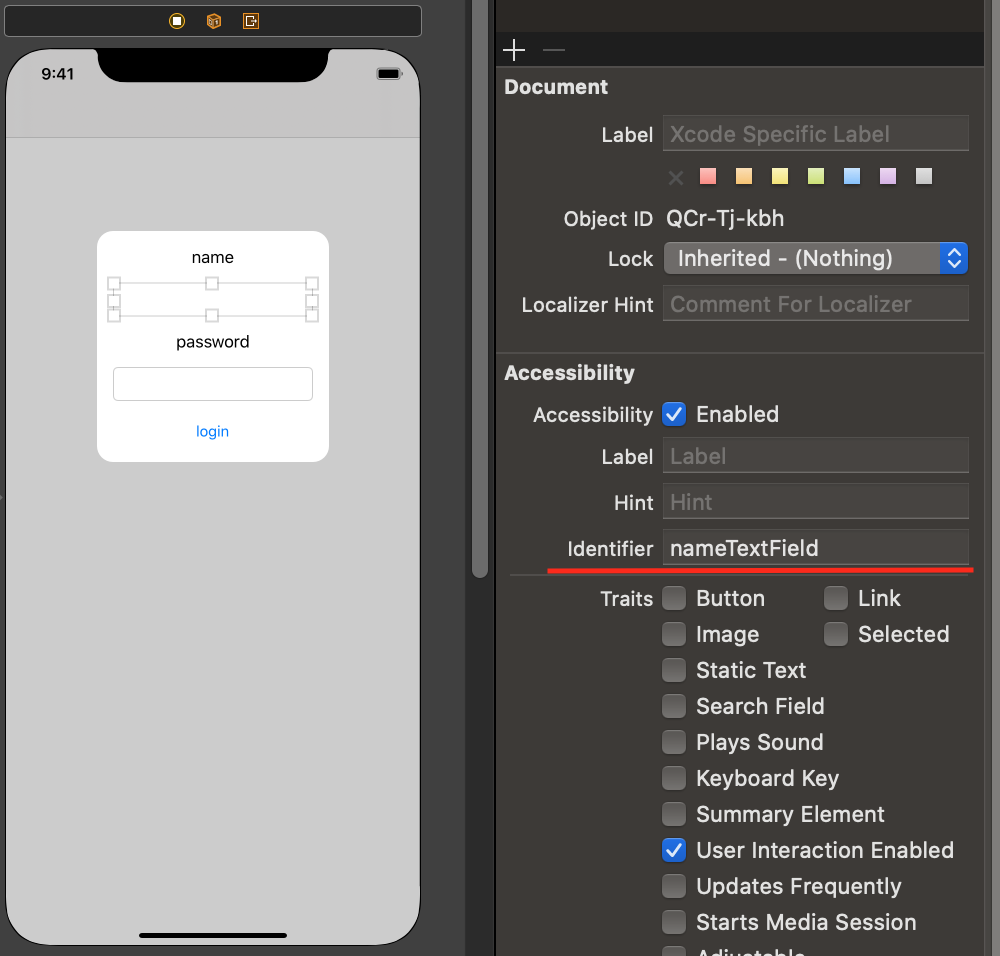Select the password text field in canvas
The height and width of the screenshot is (956, 1000).
point(212,384)
